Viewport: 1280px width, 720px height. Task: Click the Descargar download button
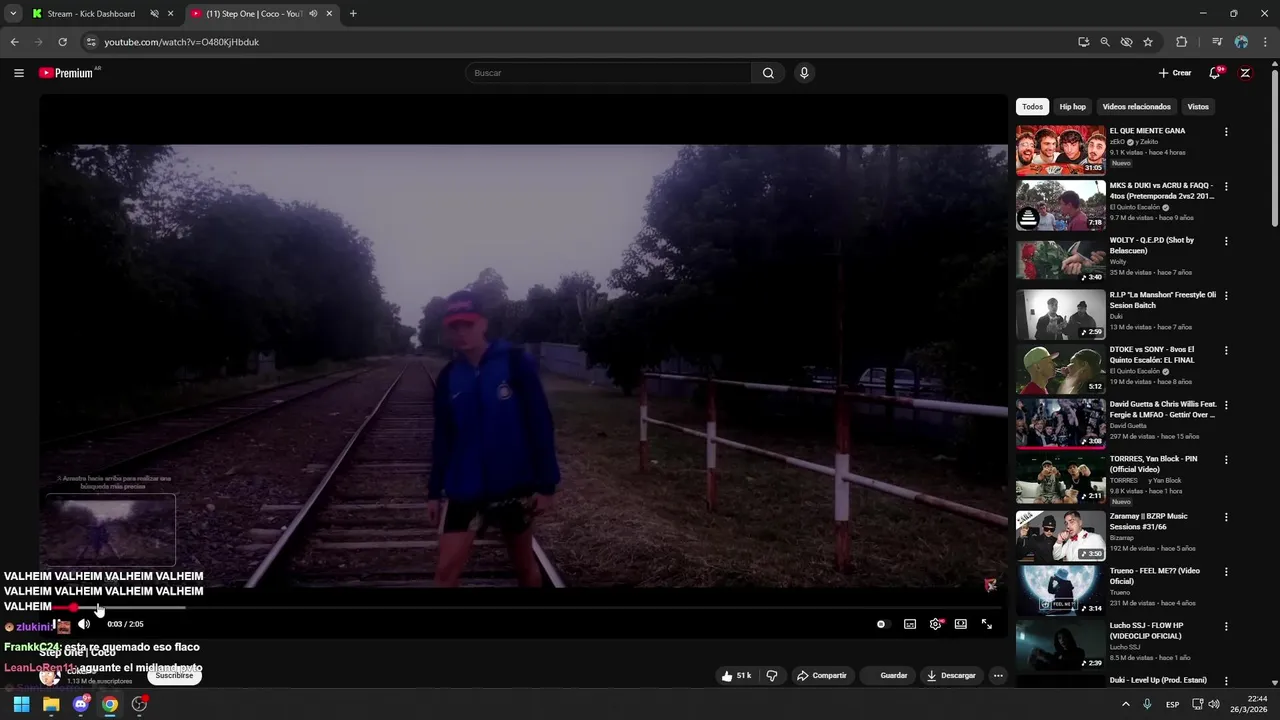[x=951, y=676]
